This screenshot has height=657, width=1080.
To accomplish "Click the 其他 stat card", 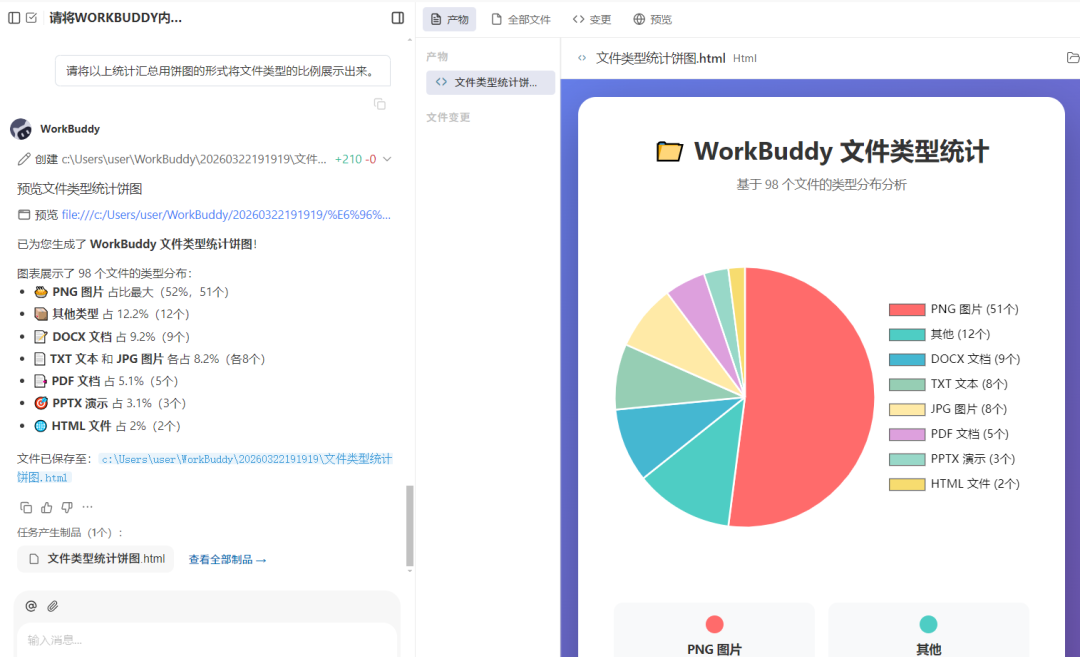I will (928, 630).
